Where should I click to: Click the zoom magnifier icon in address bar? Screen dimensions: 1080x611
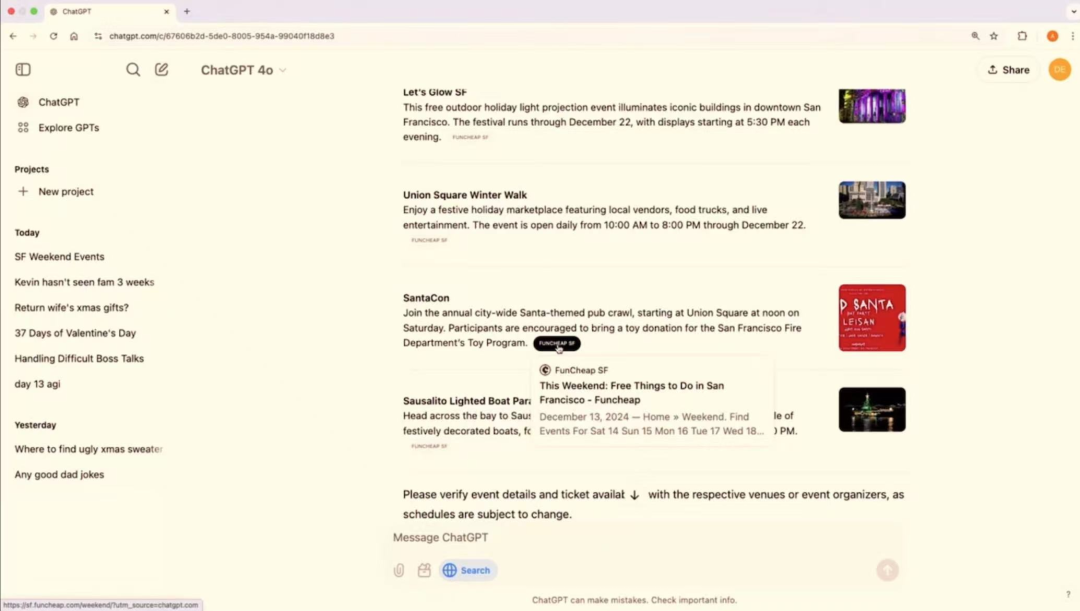975,36
